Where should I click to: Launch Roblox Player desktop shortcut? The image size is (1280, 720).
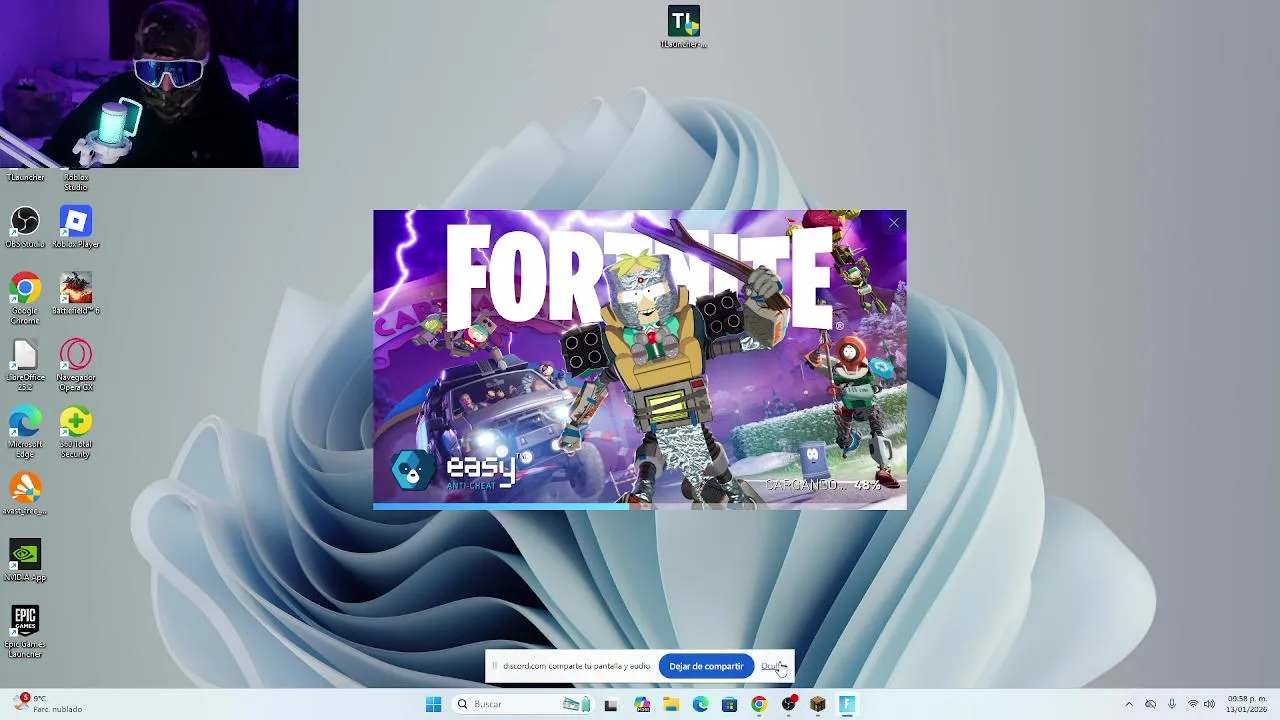pyautogui.click(x=76, y=228)
